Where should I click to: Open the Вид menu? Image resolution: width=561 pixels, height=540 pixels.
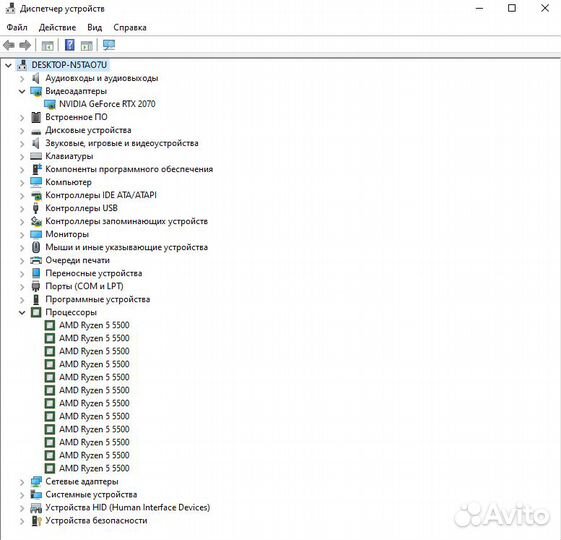pyautogui.click(x=94, y=28)
